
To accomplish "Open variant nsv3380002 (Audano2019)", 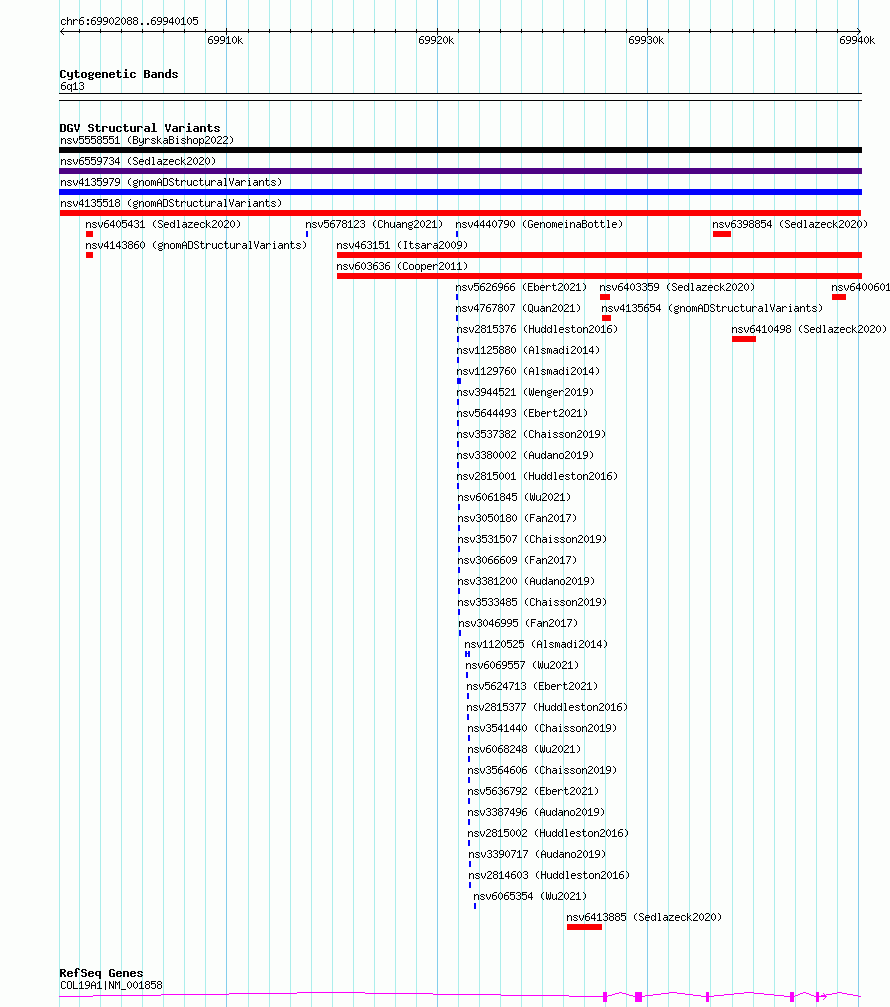I will pyautogui.click(x=525, y=455).
